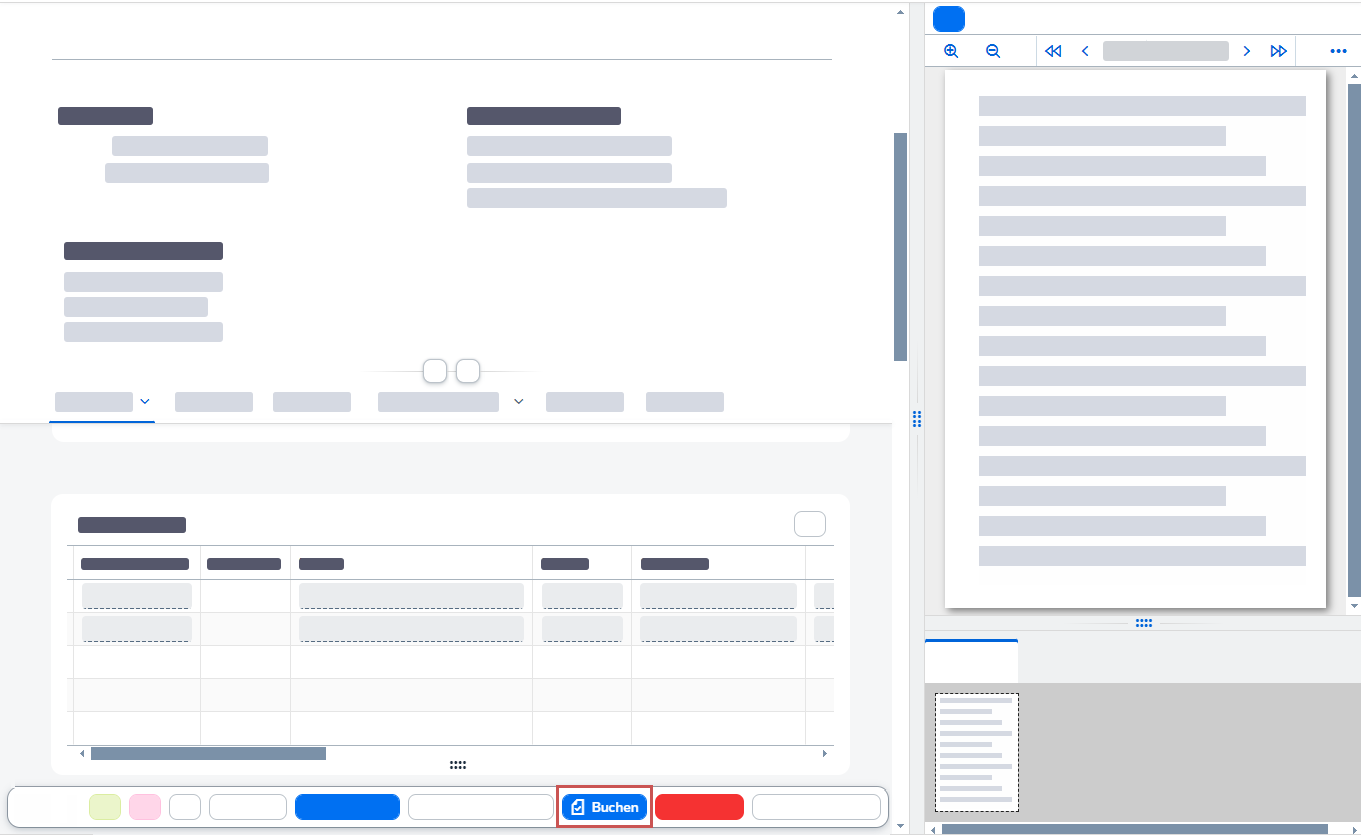Select the last section tab
1361x835 pixels.
(x=685, y=402)
